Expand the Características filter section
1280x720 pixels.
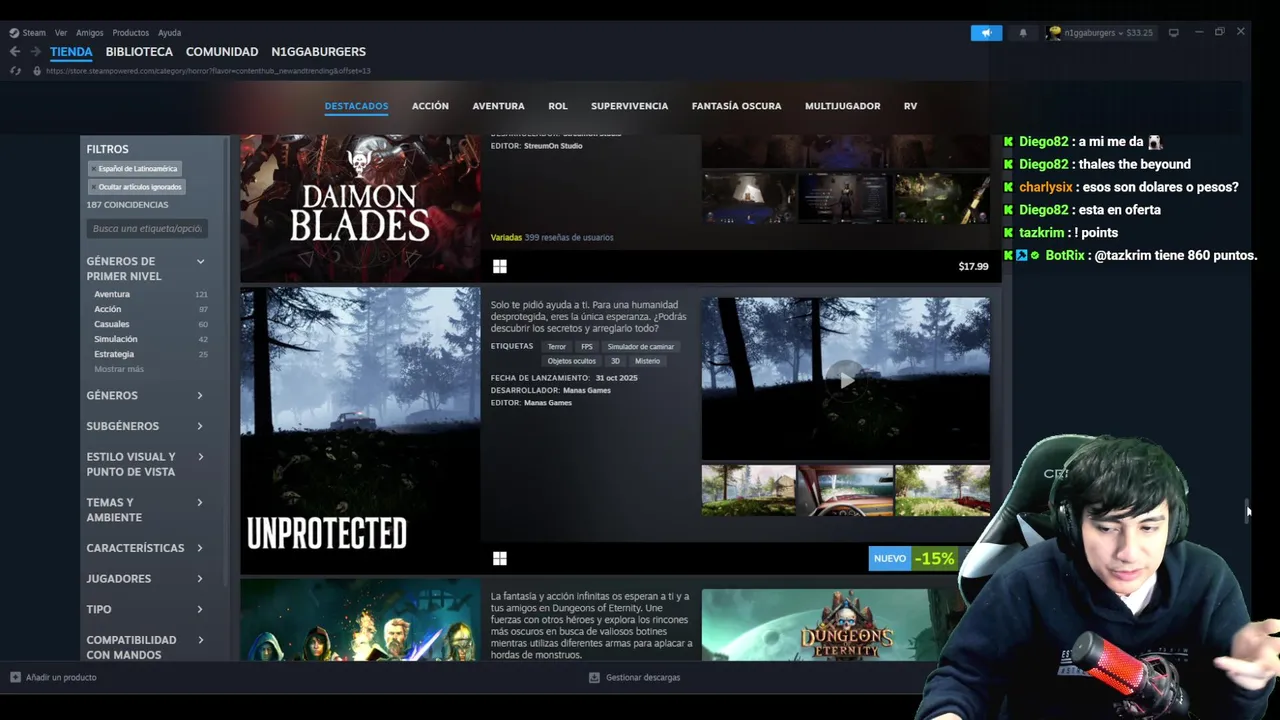[200, 548]
